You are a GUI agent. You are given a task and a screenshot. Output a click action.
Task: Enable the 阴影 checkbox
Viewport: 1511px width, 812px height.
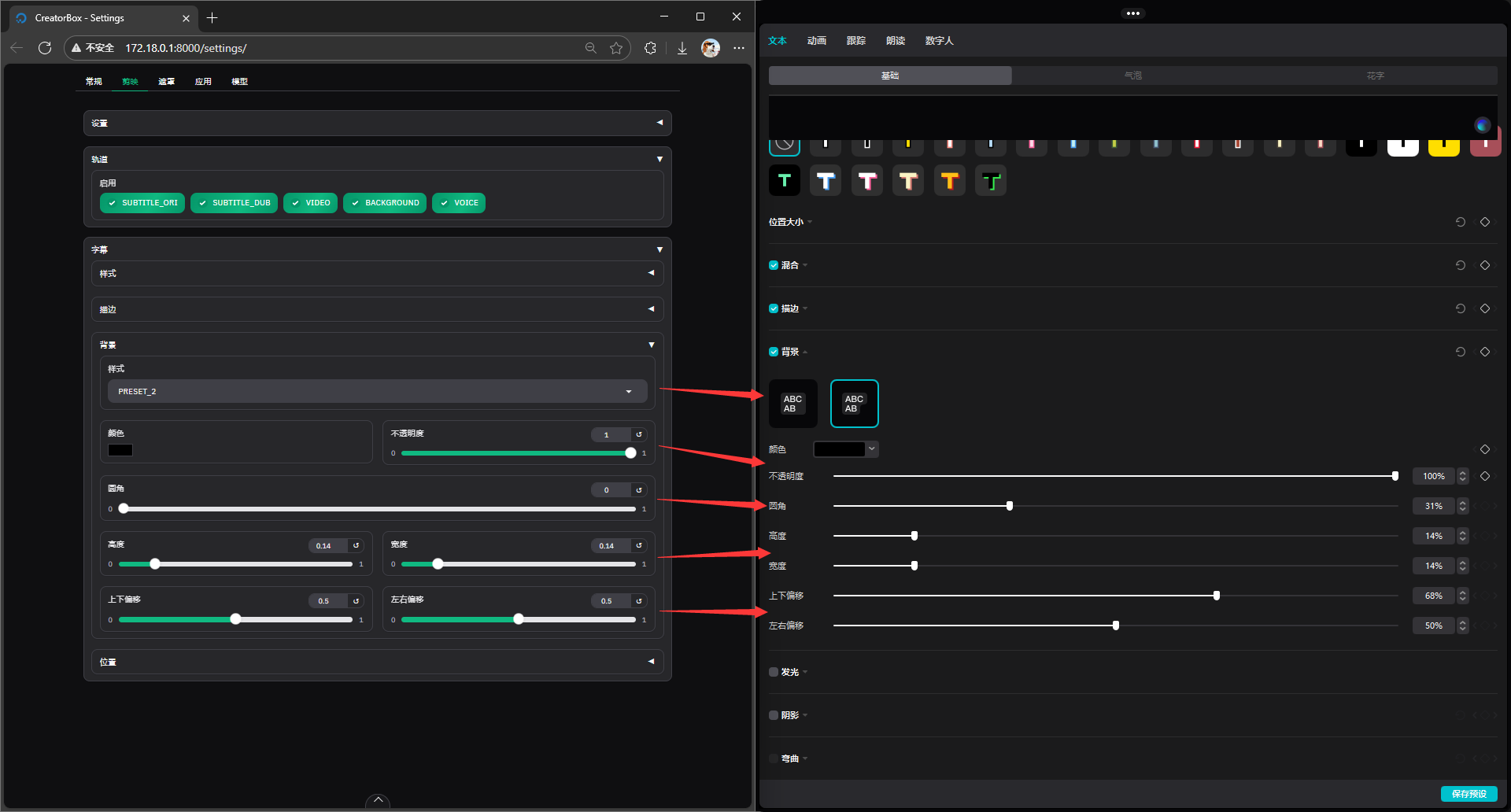click(774, 715)
